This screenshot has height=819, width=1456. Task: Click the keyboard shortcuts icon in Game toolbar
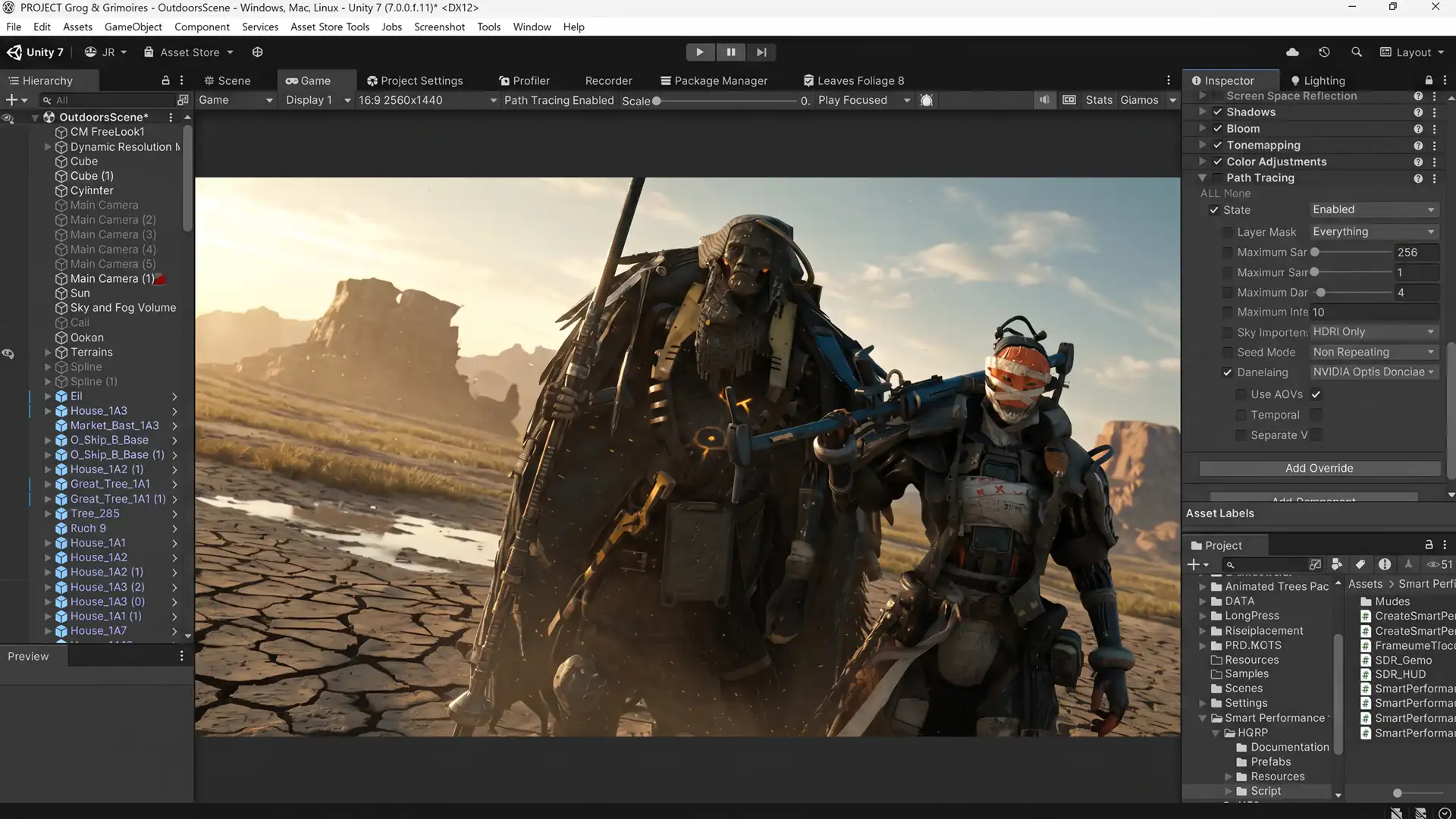pos(1069,100)
